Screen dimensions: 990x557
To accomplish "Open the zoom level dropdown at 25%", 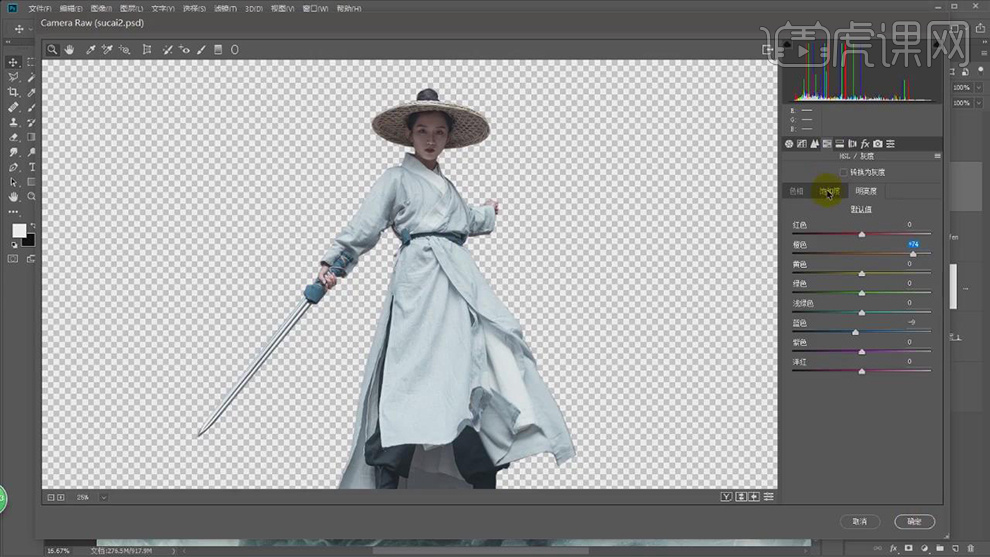I will [104, 498].
